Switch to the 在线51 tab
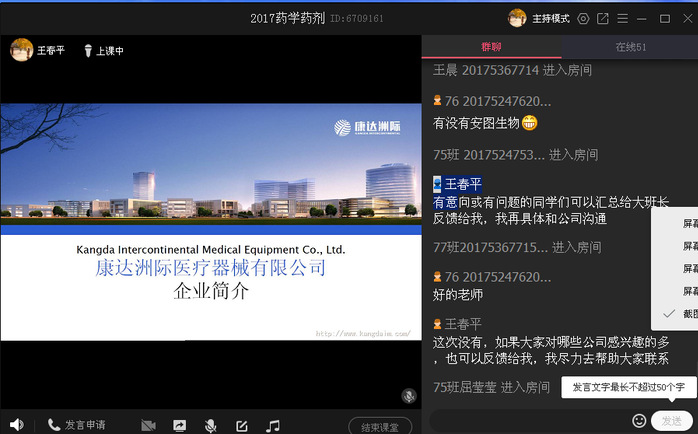This screenshot has width=698, height=434. coord(630,48)
